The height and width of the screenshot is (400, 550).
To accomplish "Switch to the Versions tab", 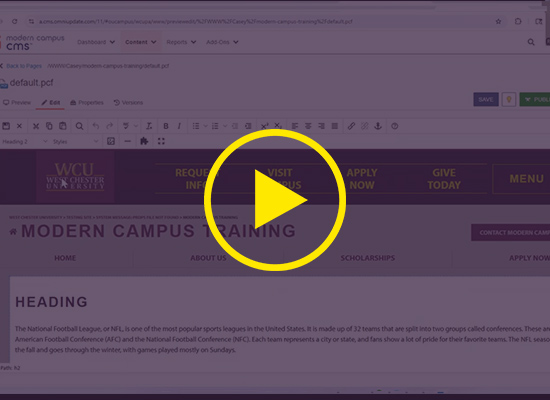I will pos(128,102).
